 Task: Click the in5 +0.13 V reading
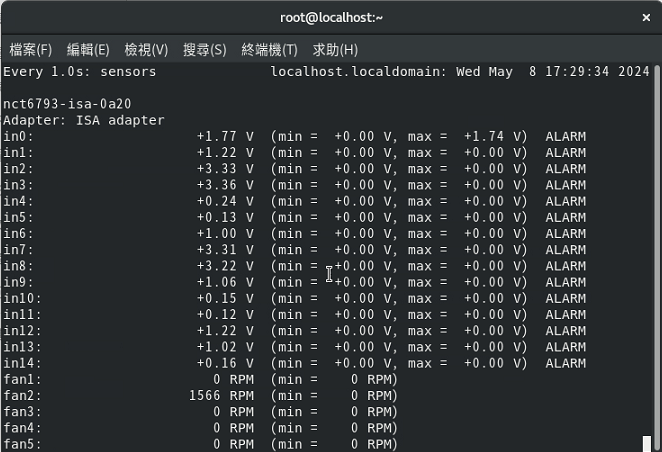(x=225, y=217)
